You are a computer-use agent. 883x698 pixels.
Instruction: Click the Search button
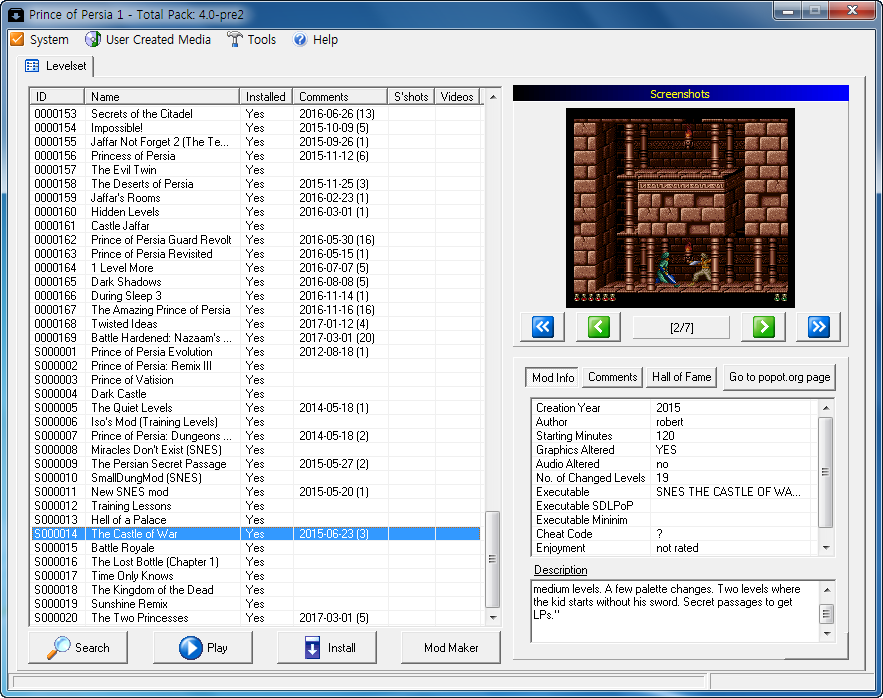[x=78, y=648]
